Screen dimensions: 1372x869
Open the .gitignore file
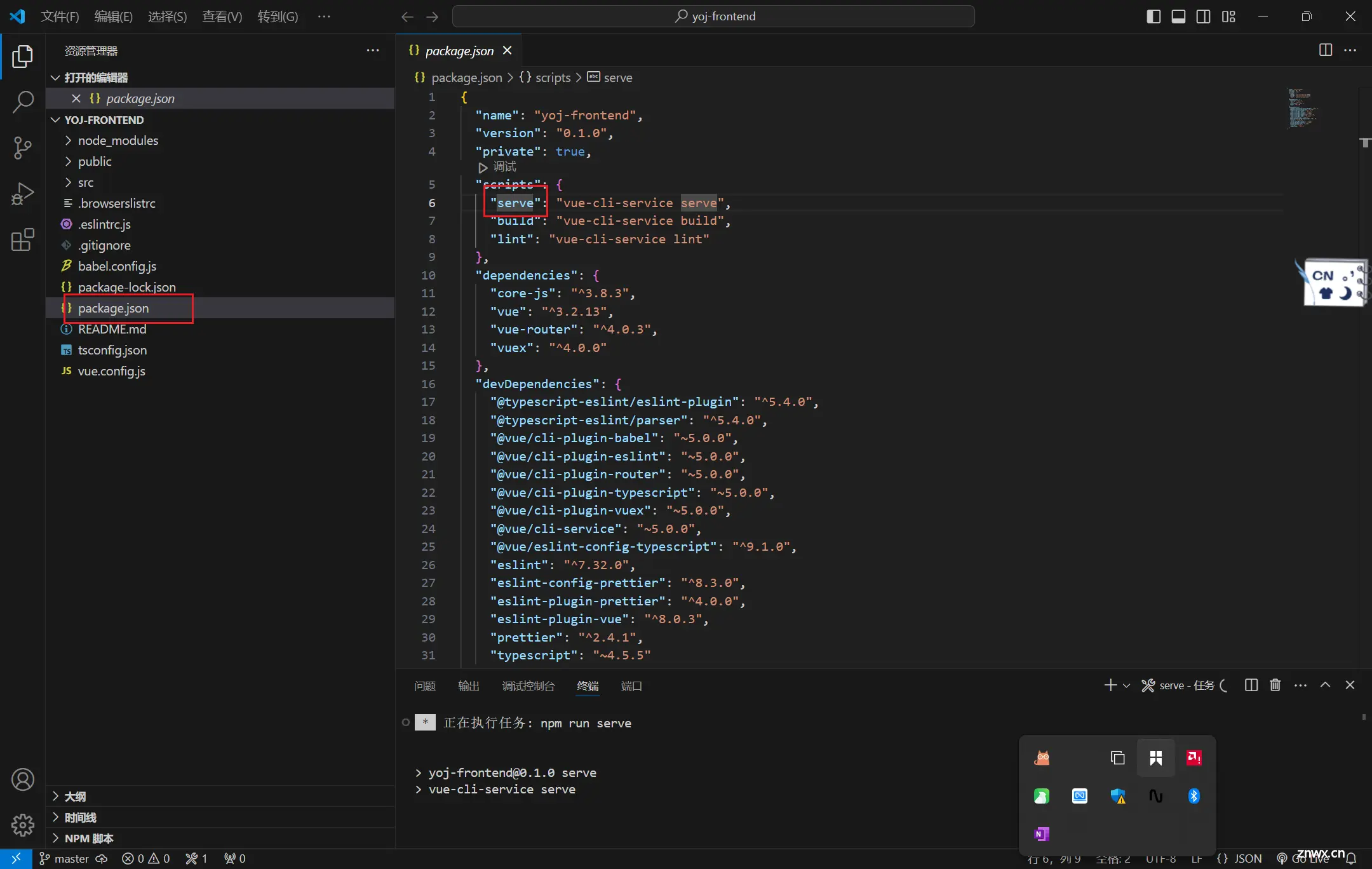click(221, 245)
